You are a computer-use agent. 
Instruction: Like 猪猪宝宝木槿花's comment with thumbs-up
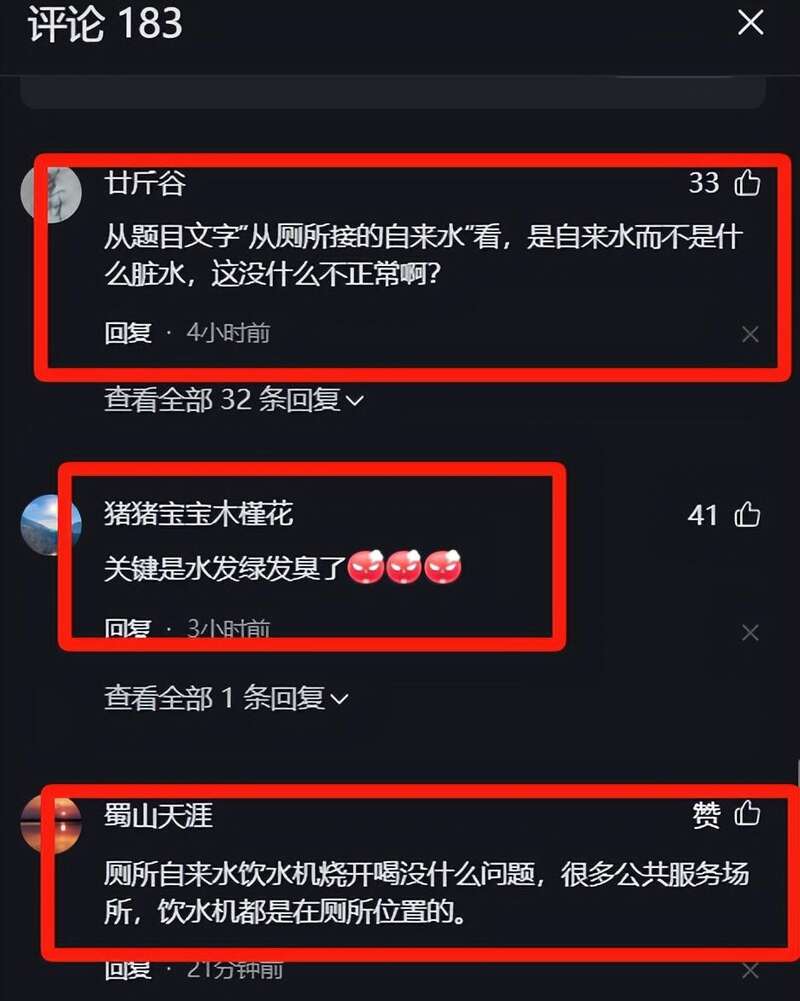pos(747,515)
